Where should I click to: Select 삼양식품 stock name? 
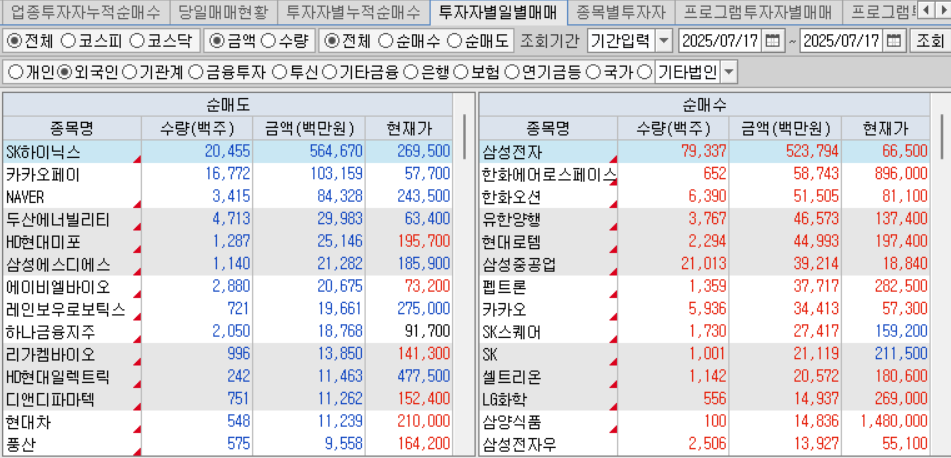[x=512, y=422]
